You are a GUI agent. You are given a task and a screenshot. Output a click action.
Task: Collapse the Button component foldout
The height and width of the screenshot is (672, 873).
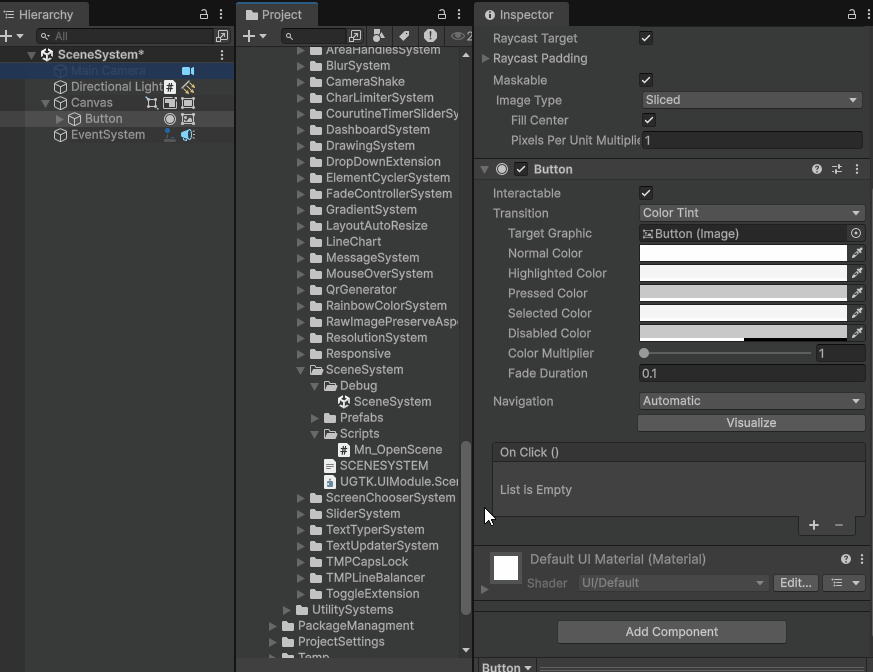484,169
